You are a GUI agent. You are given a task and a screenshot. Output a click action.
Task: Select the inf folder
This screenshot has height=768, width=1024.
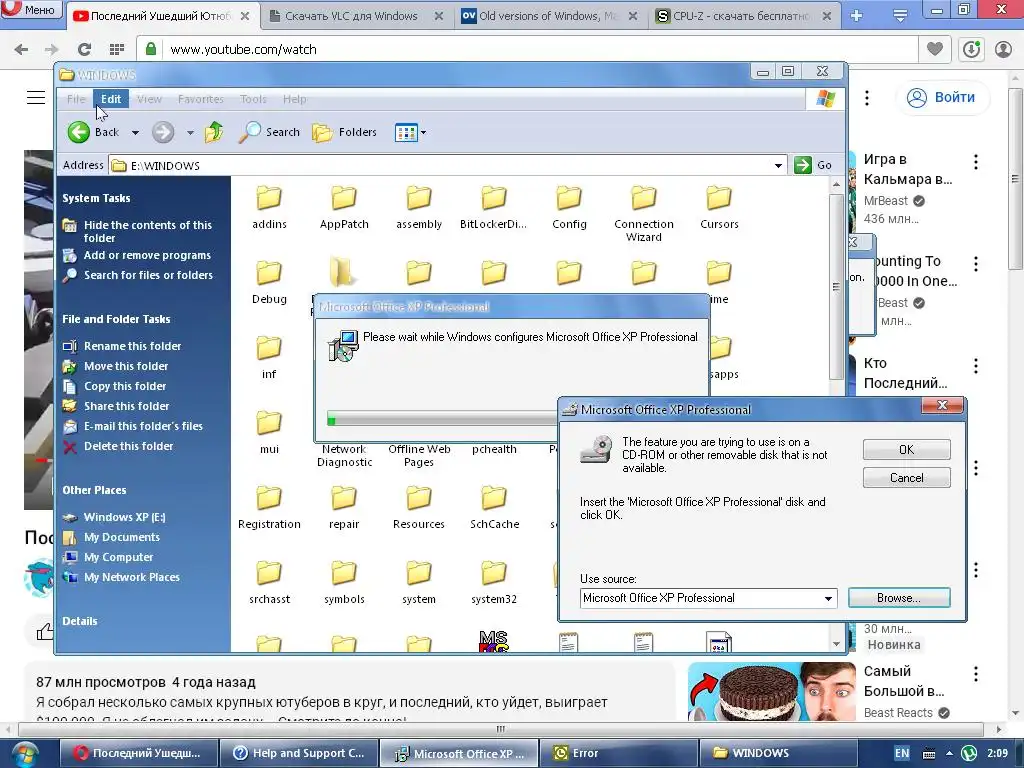269,358
